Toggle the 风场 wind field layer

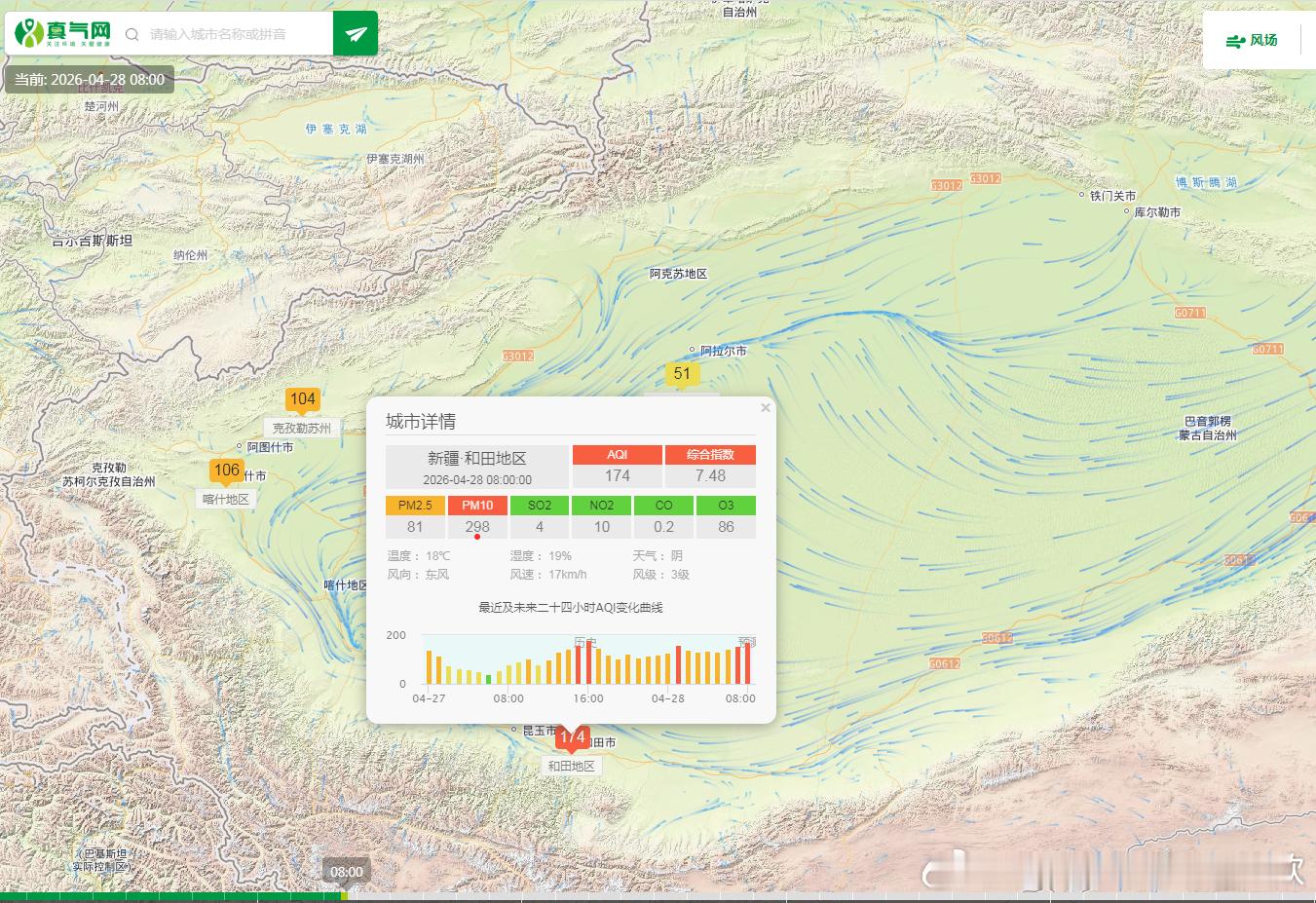click(1252, 41)
